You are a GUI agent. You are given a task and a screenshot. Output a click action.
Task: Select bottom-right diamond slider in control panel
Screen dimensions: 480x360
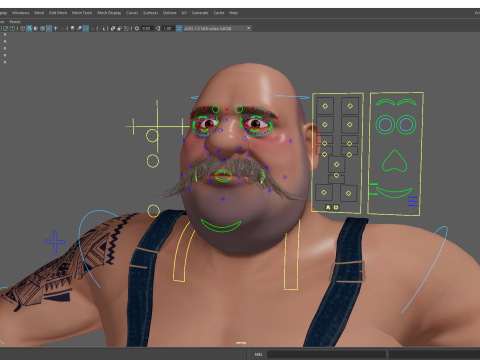click(x=348, y=193)
